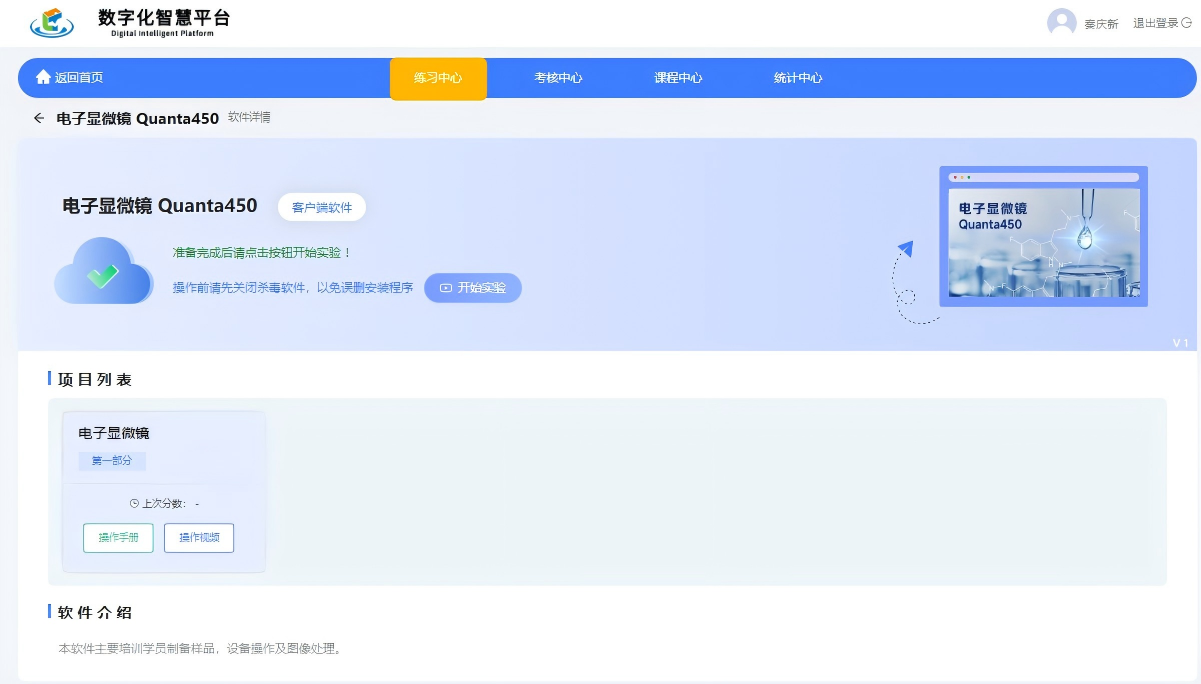Click the Quanta450 preview thumbnail image
The image size is (1201, 684).
click(1043, 237)
